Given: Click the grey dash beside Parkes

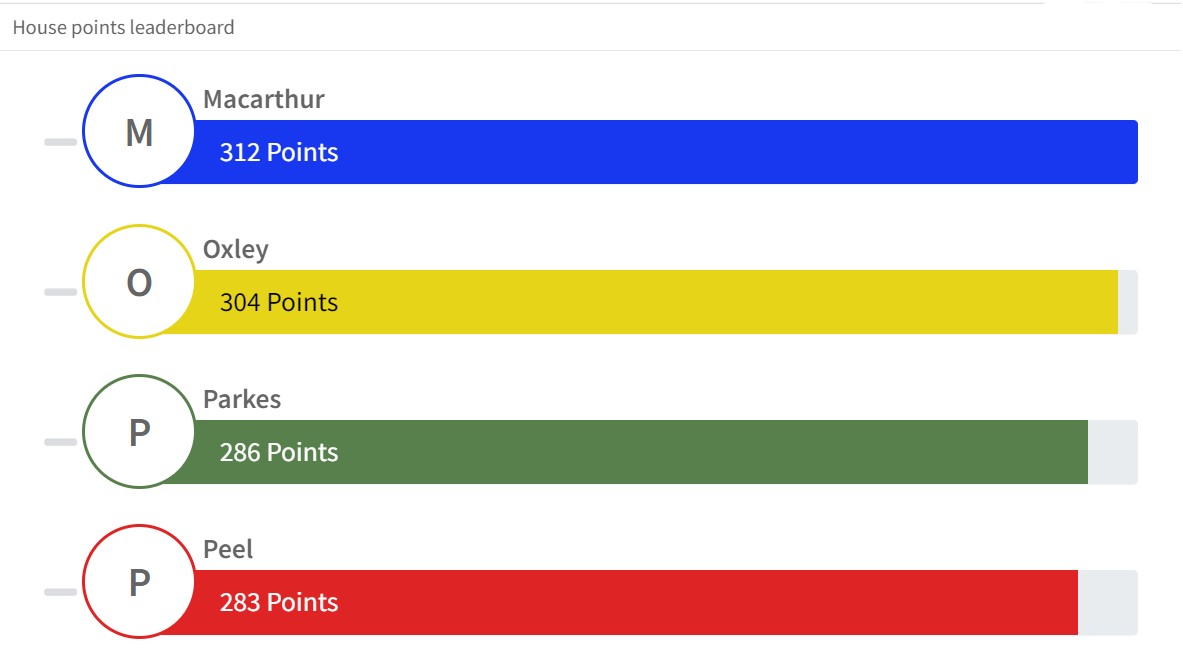Looking at the screenshot, I should (60, 442).
